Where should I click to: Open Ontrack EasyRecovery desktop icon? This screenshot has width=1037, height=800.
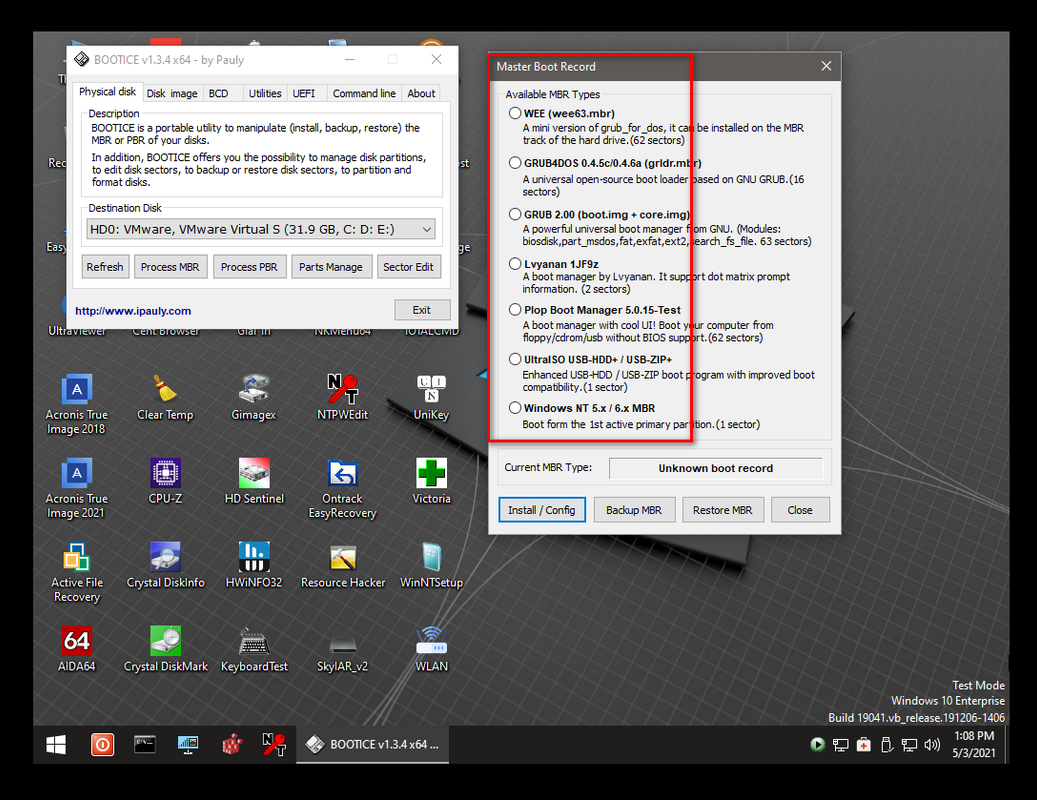tap(343, 488)
